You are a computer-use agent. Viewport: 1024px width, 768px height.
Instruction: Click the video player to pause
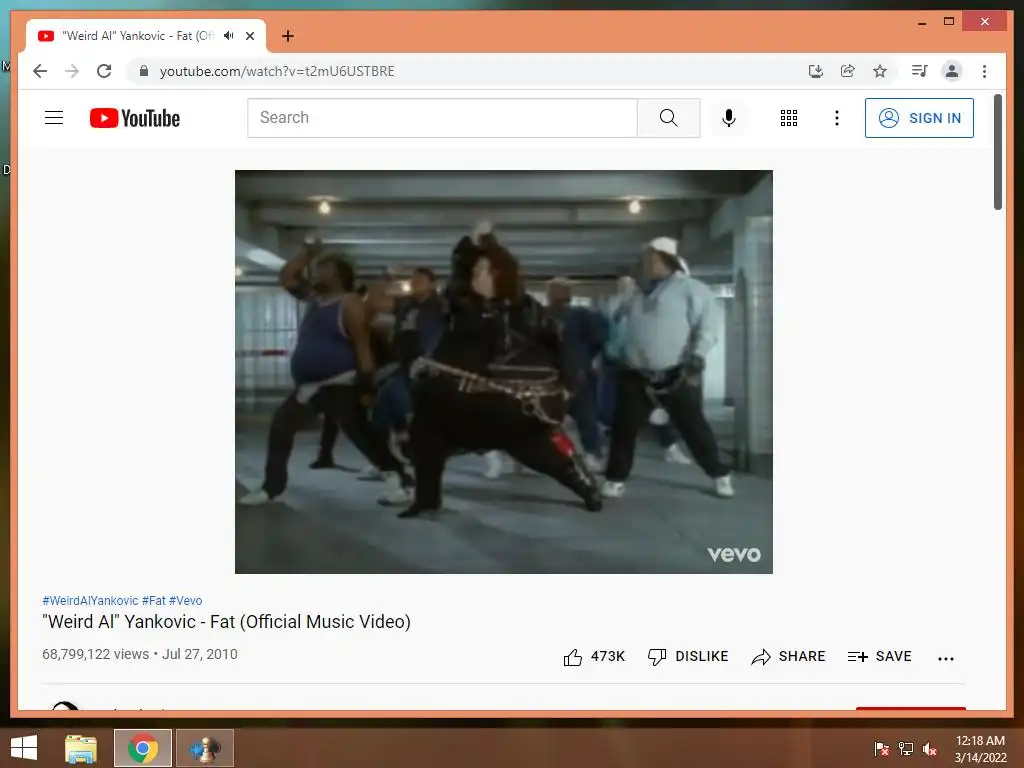504,372
